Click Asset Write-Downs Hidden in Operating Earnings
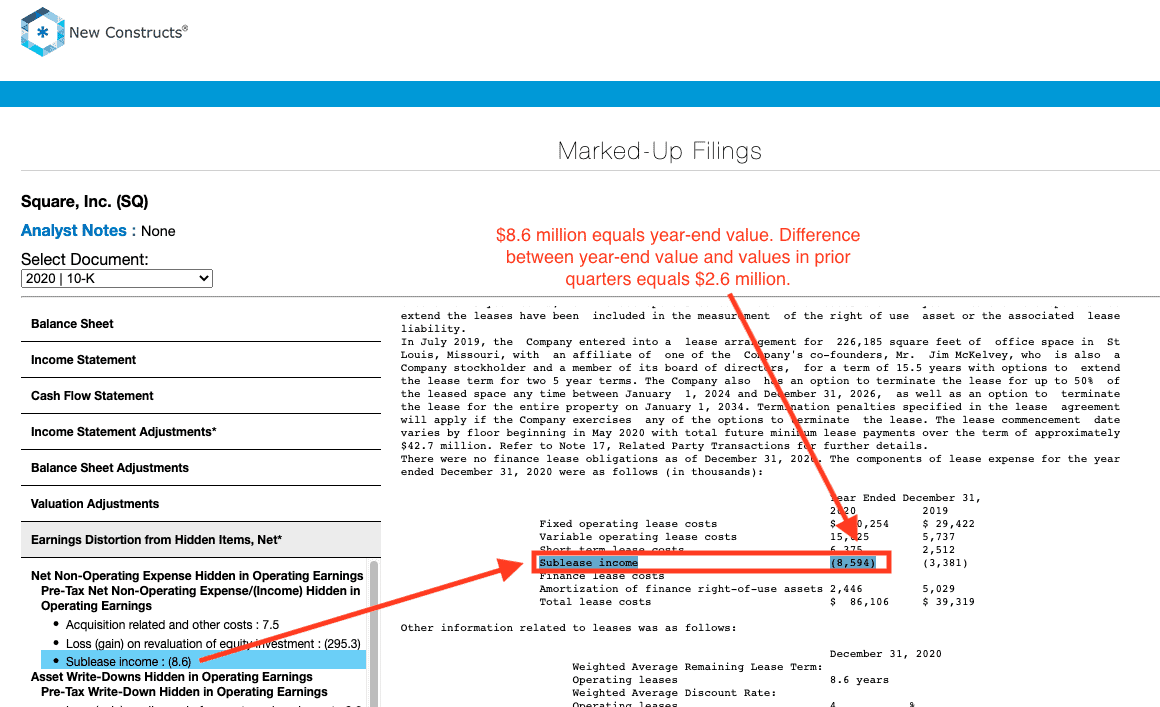Screen dimensions: 1160x707 tap(172, 677)
